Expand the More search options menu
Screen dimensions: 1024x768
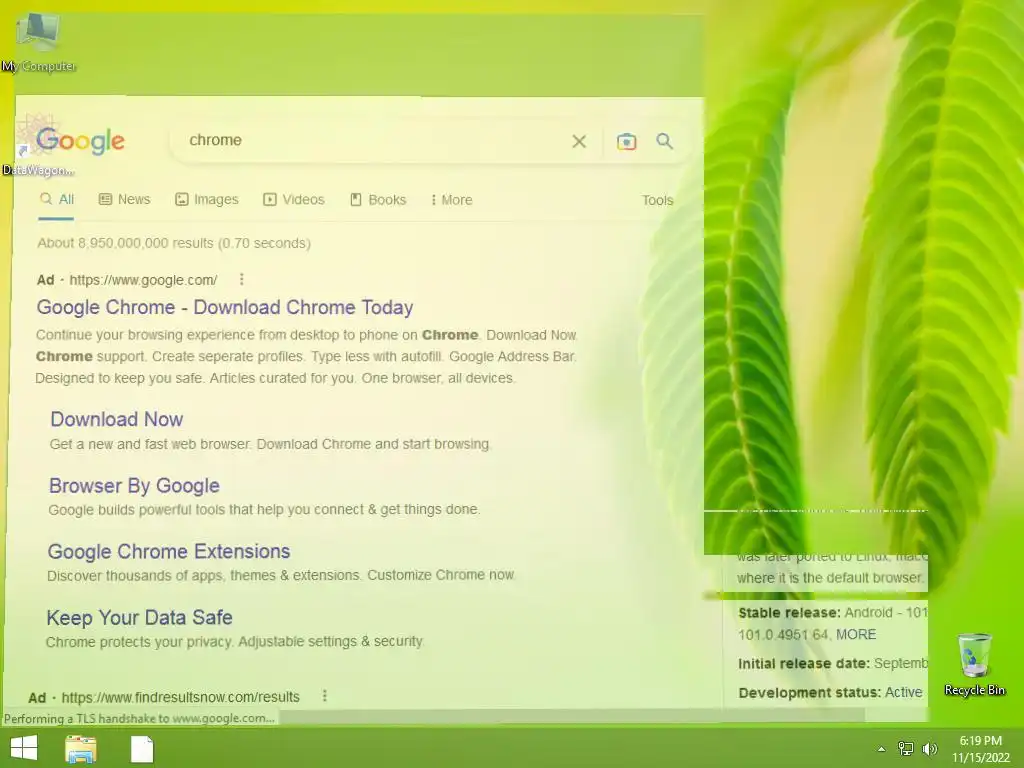tap(451, 200)
